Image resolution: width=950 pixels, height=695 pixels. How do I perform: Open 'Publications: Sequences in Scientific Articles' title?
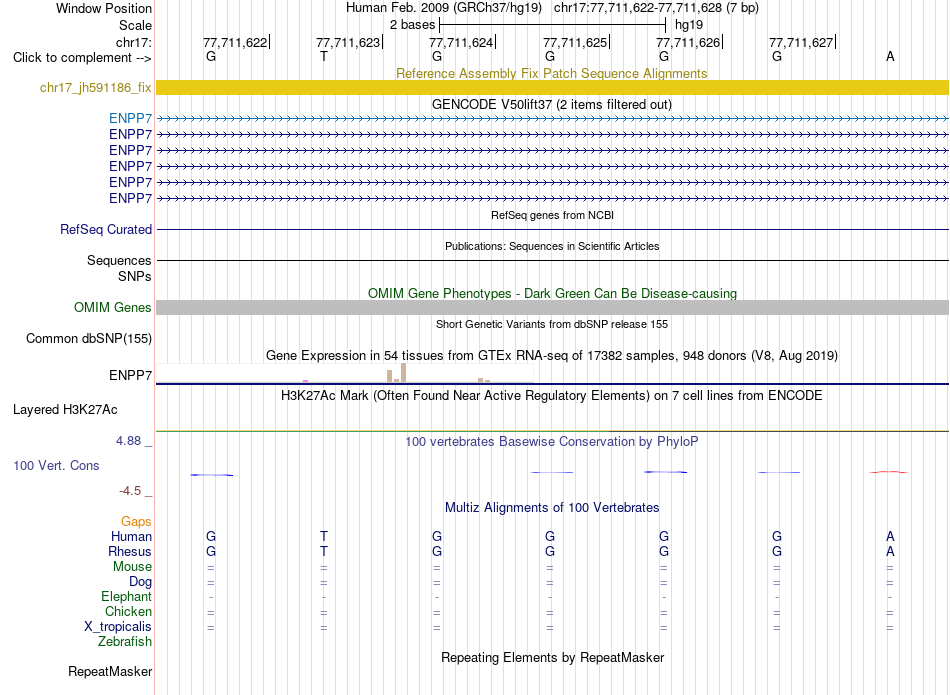[552, 246]
